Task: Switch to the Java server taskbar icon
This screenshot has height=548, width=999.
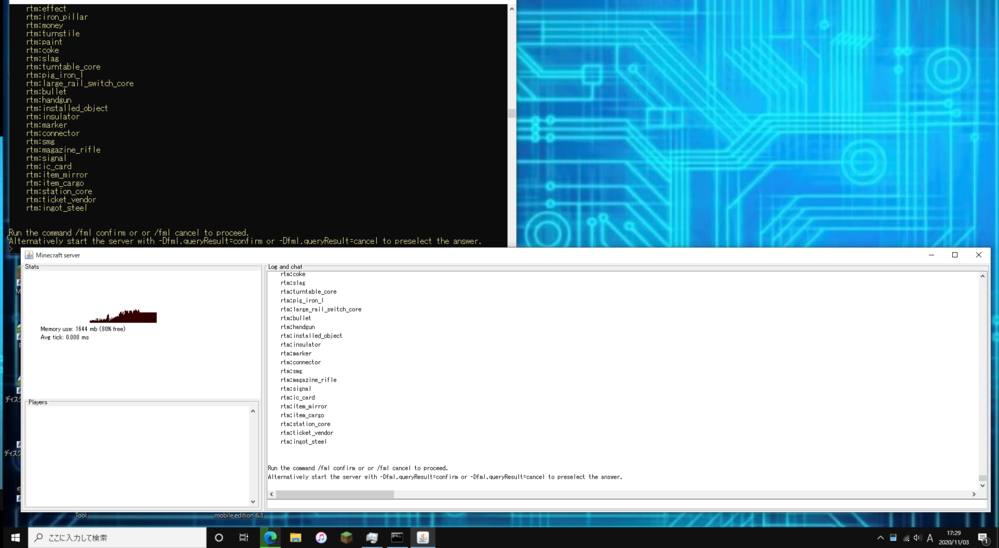Action: [x=422, y=537]
